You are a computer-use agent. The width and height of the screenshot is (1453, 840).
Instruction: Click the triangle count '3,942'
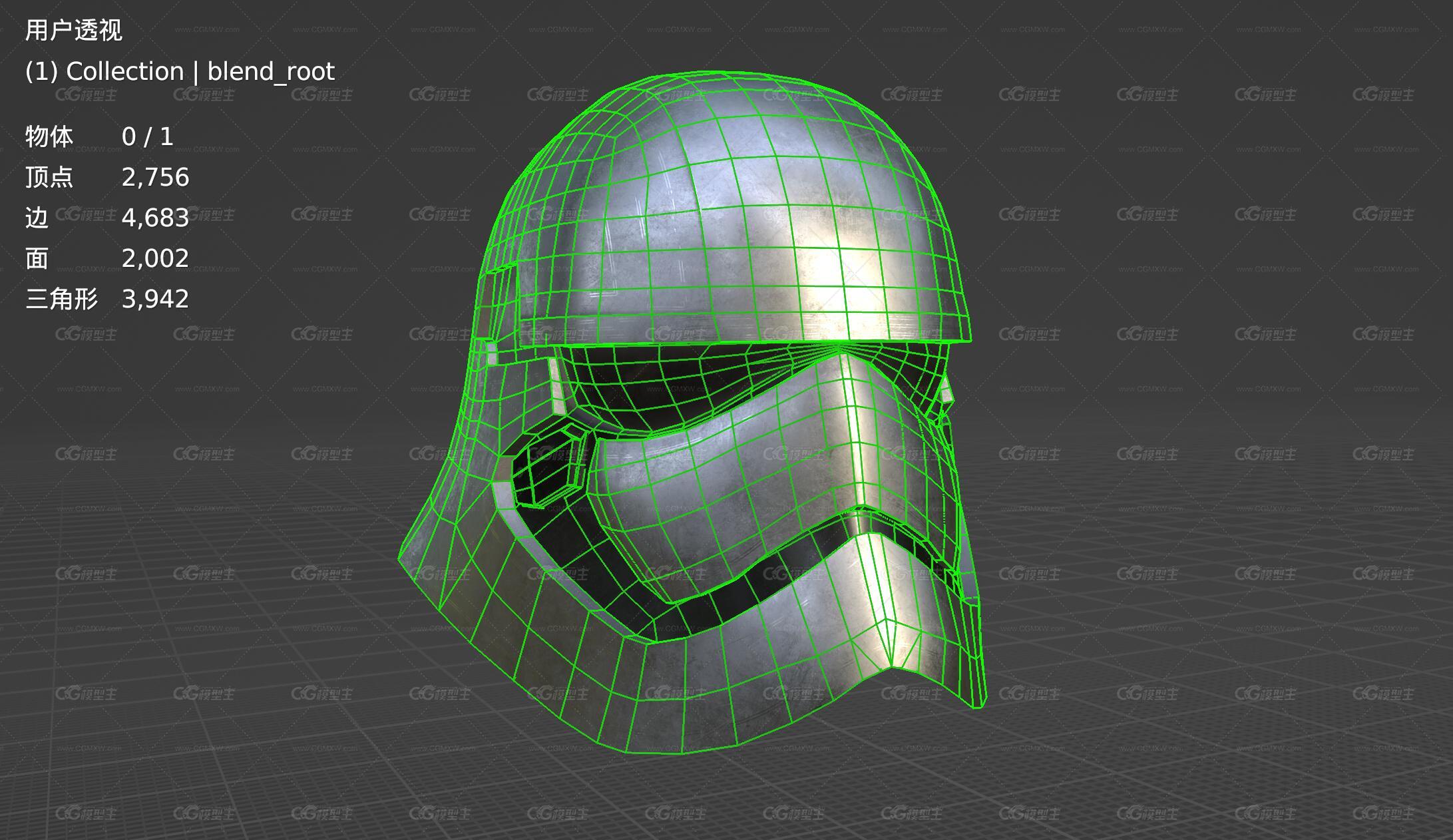click(x=156, y=300)
